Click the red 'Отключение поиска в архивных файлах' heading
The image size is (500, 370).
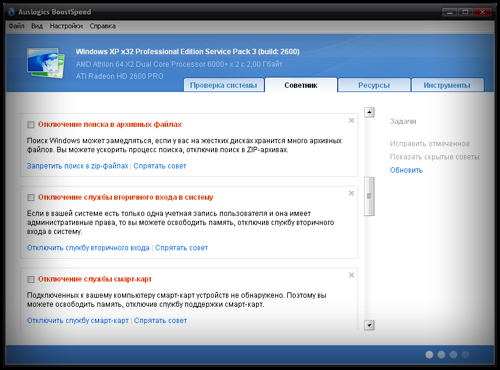110,125
